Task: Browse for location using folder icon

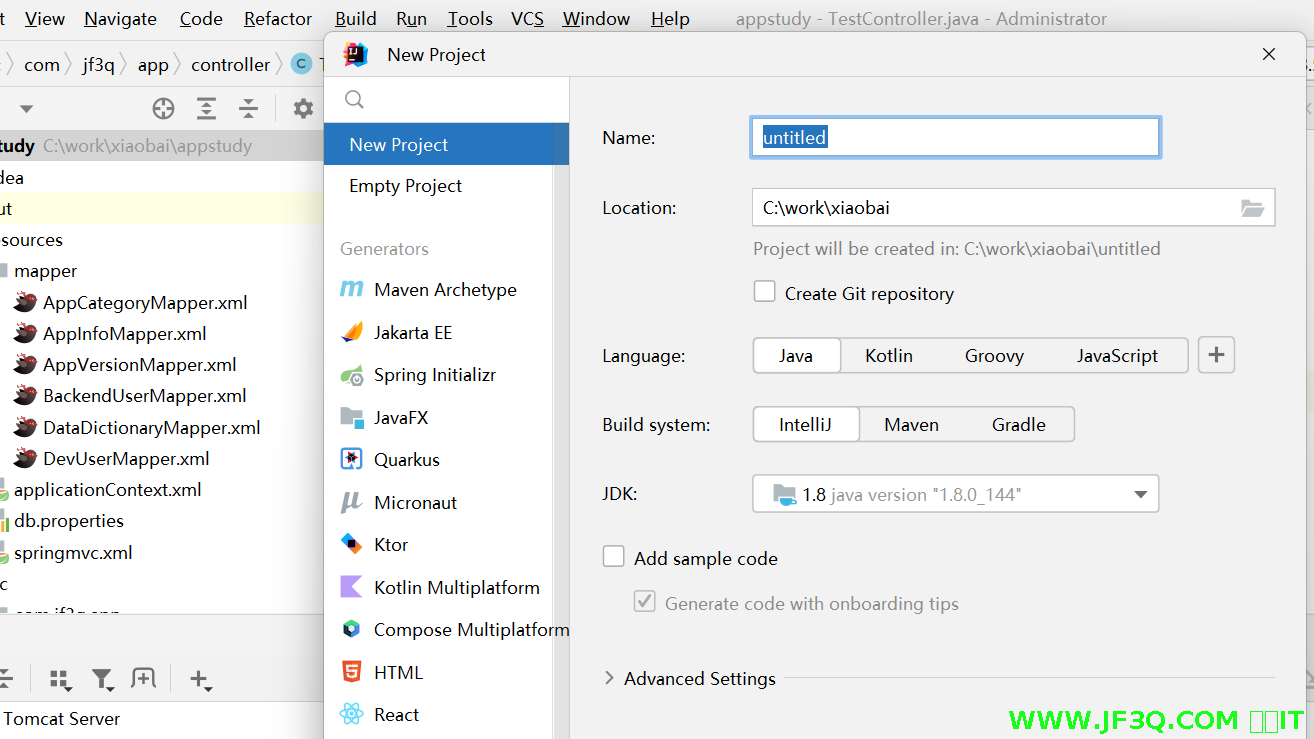Action: pos(1252,208)
